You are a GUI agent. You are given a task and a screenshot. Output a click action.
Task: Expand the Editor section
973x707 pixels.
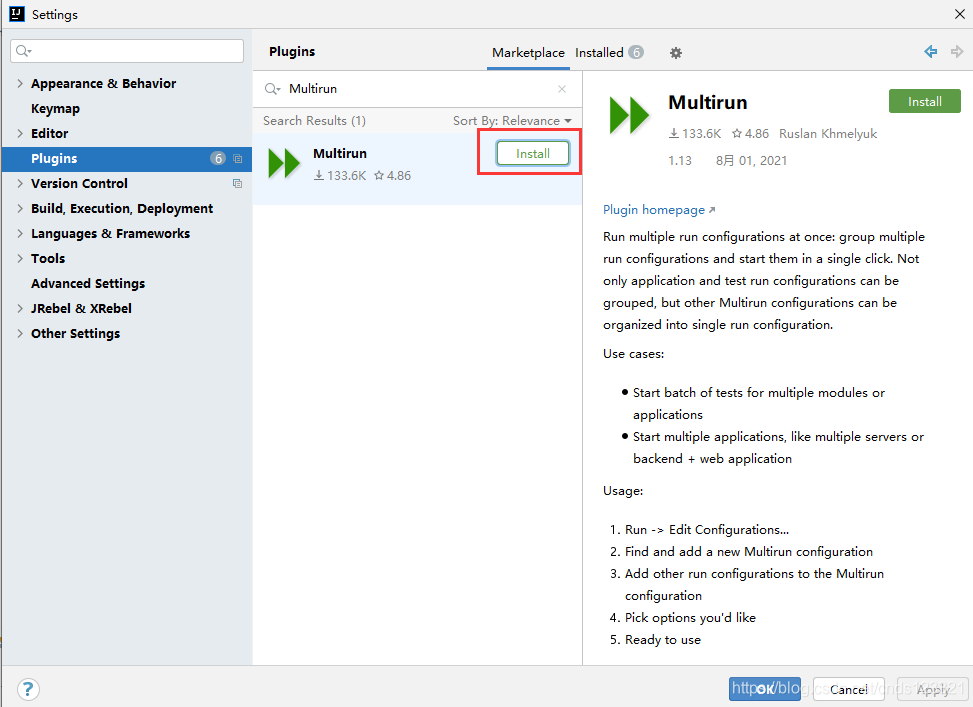click(20, 133)
